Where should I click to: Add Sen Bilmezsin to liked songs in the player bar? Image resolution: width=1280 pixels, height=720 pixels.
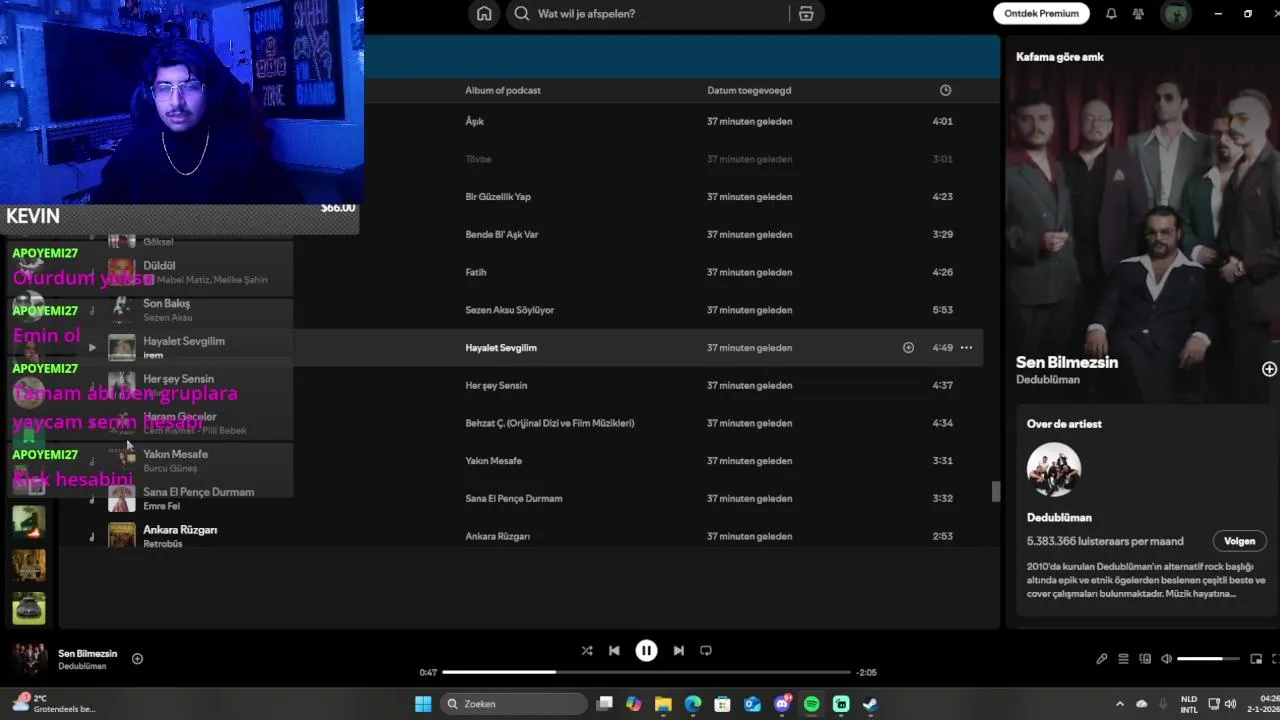point(137,658)
